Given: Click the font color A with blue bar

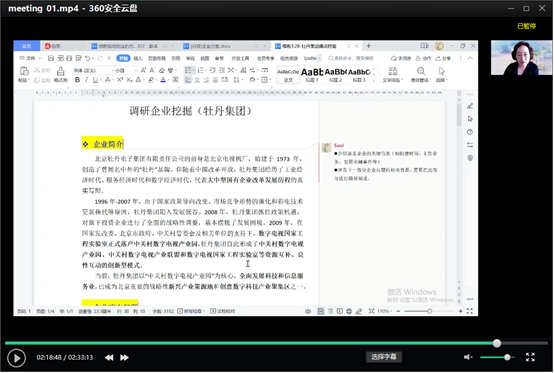Looking at the screenshot, I should (163, 80).
